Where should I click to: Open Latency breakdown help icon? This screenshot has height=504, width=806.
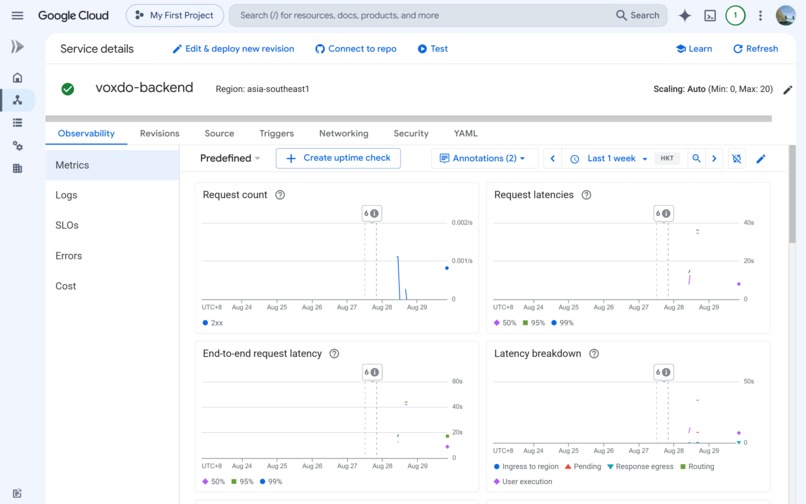click(x=594, y=354)
